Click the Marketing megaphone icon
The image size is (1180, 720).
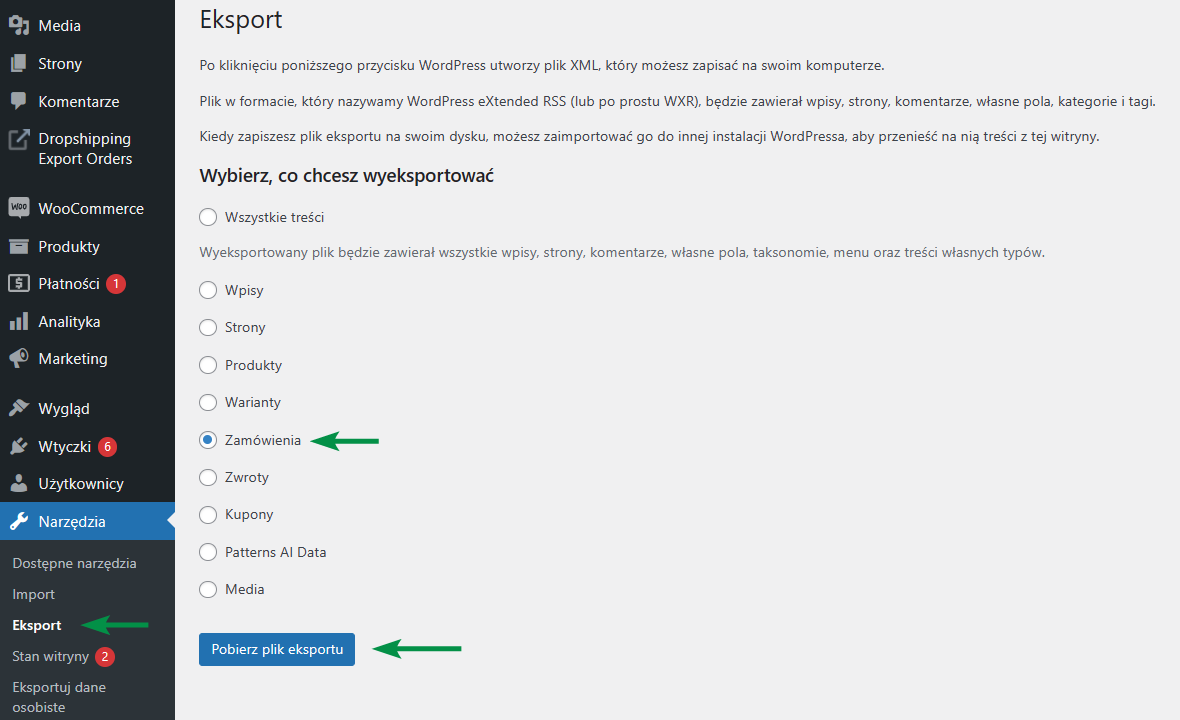pyautogui.click(x=19, y=358)
